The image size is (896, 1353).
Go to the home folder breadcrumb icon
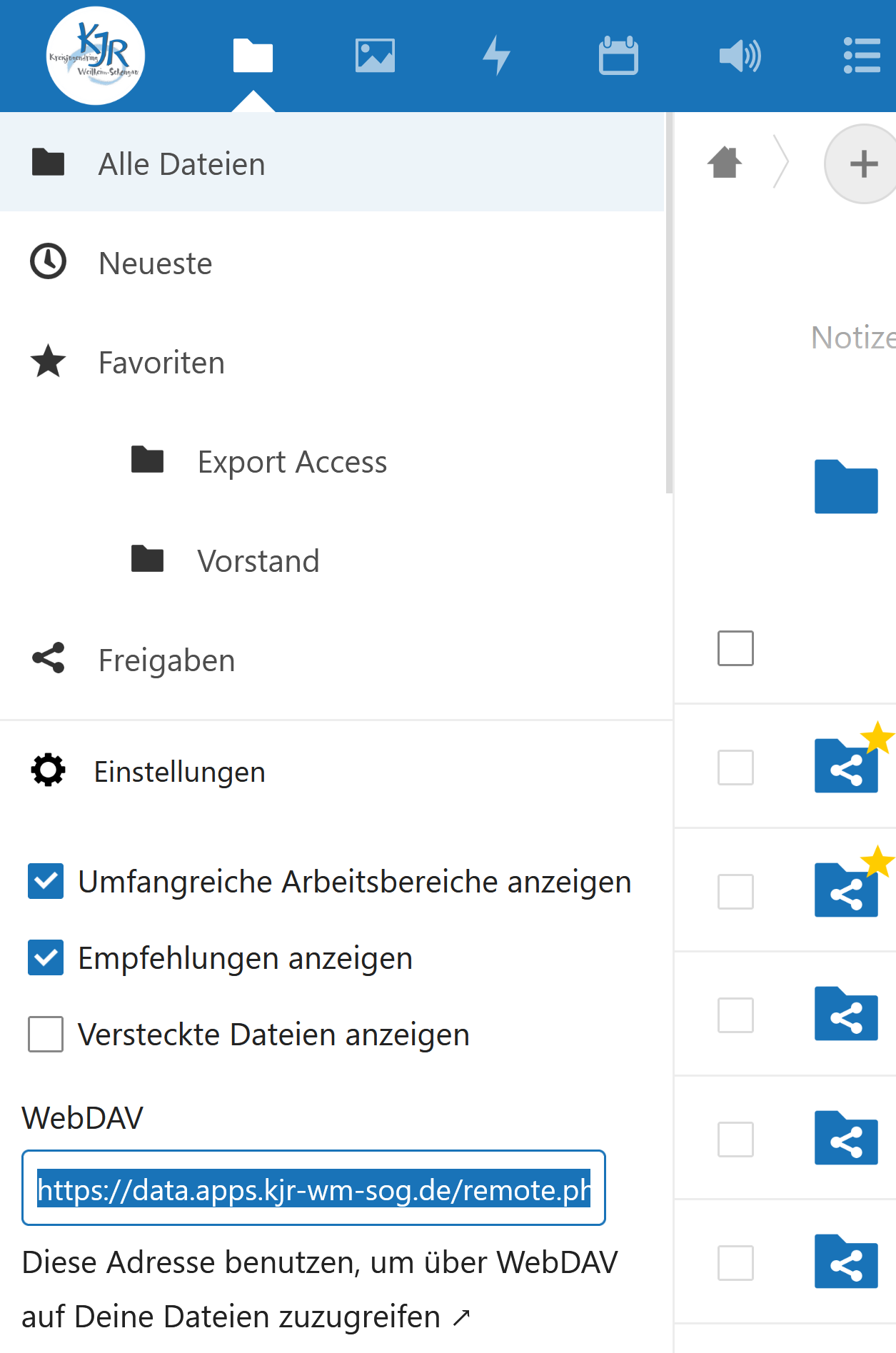click(x=725, y=163)
